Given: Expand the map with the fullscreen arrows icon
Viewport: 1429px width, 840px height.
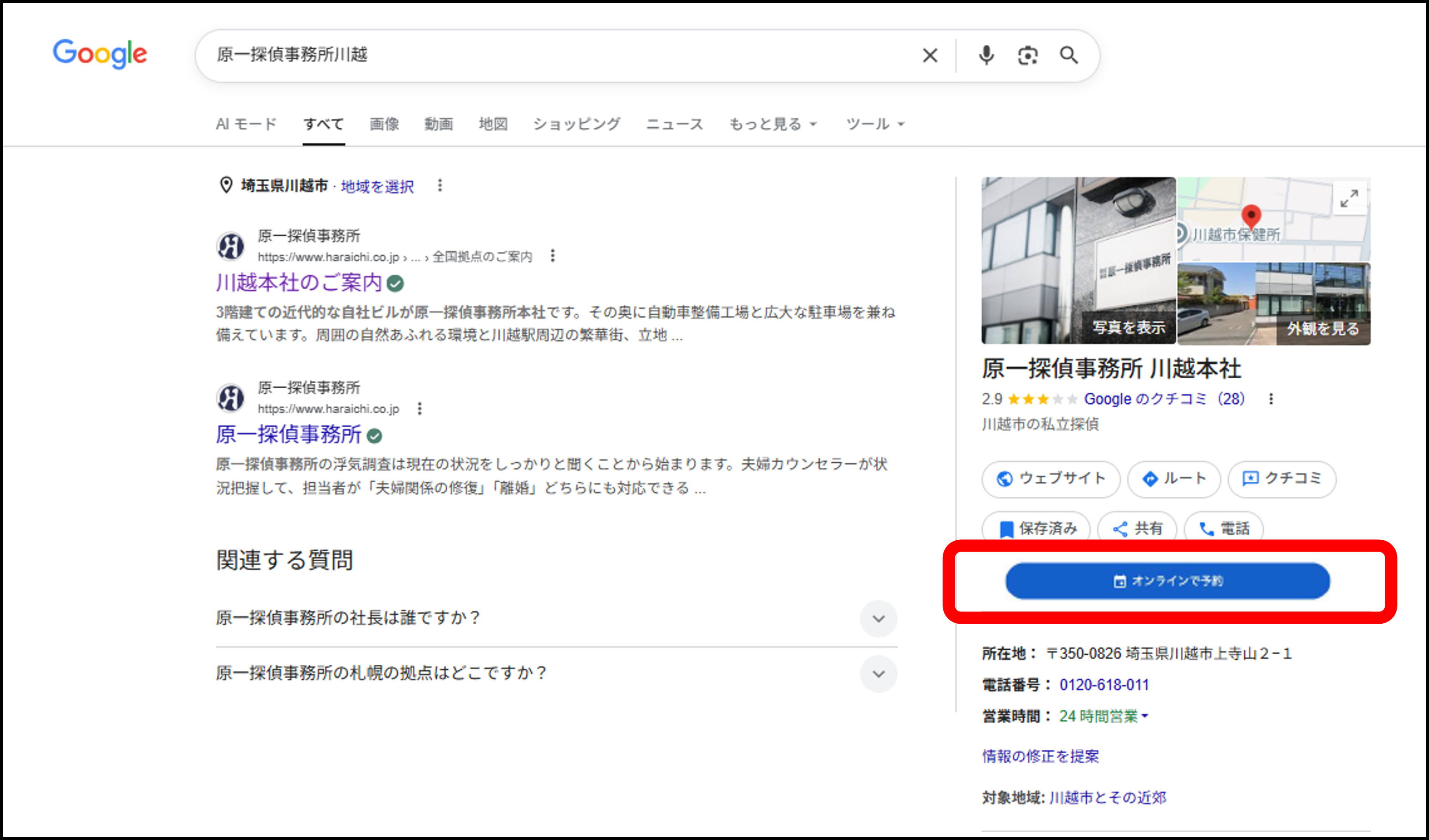Looking at the screenshot, I should point(1349,198).
